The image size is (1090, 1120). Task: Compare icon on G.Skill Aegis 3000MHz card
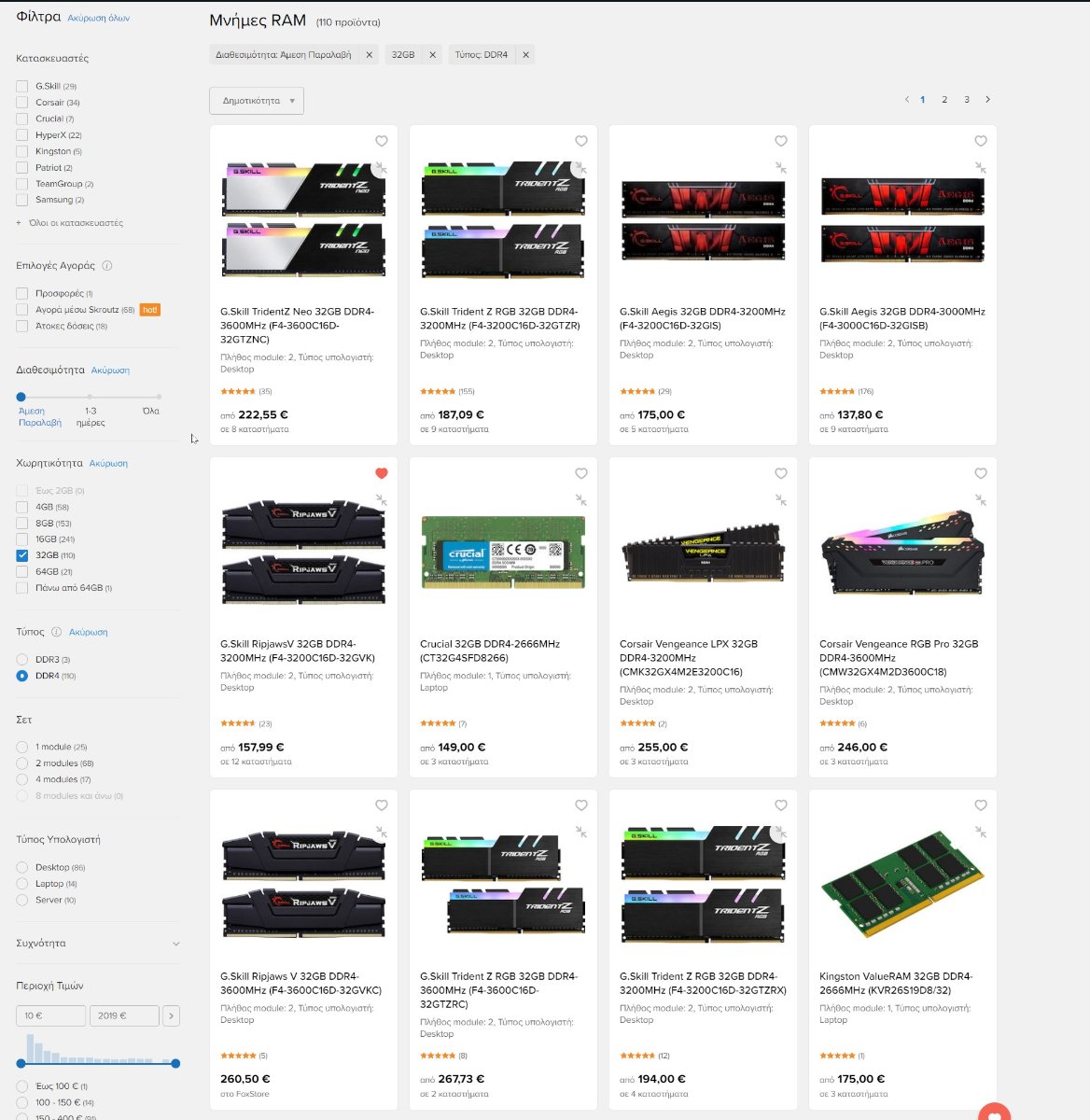click(981, 168)
